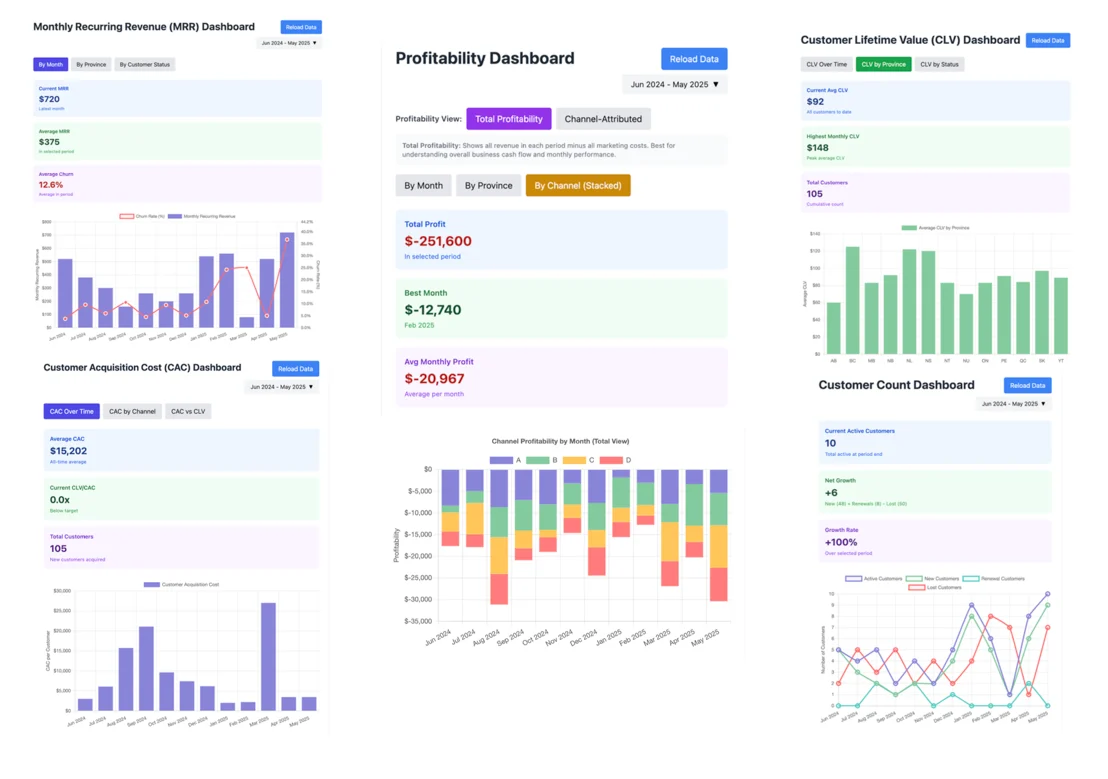Select the CLV Over Time tab

[x=826, y=64]
